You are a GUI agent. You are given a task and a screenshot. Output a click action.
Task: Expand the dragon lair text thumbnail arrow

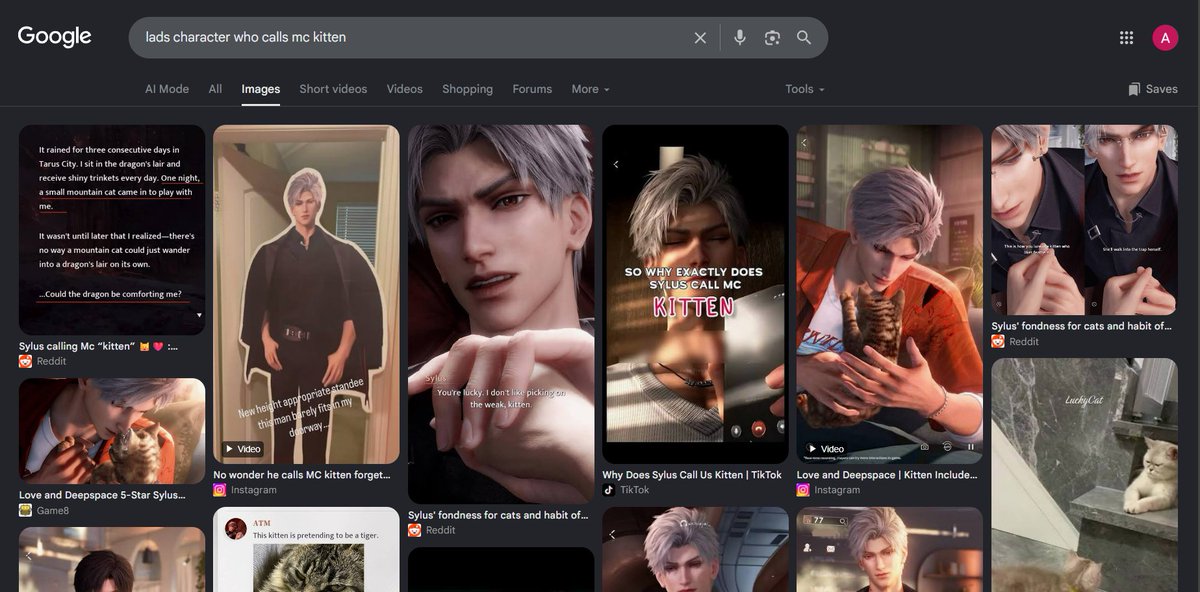coord(198,315)
